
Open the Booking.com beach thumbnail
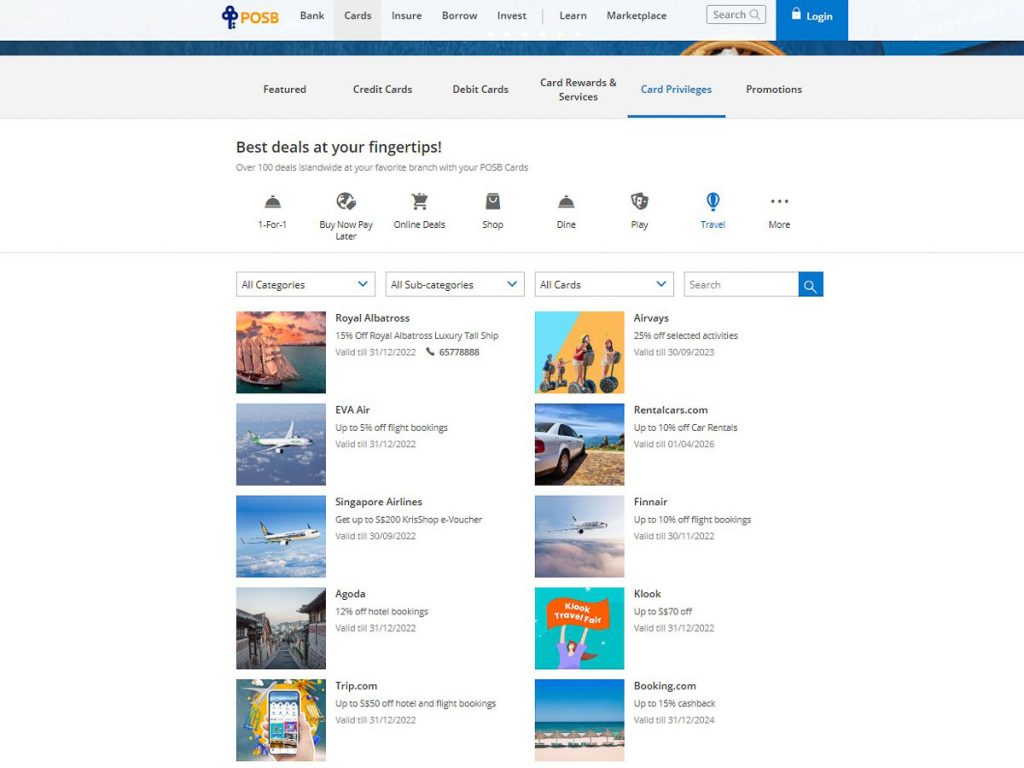(x=579, y=720)
